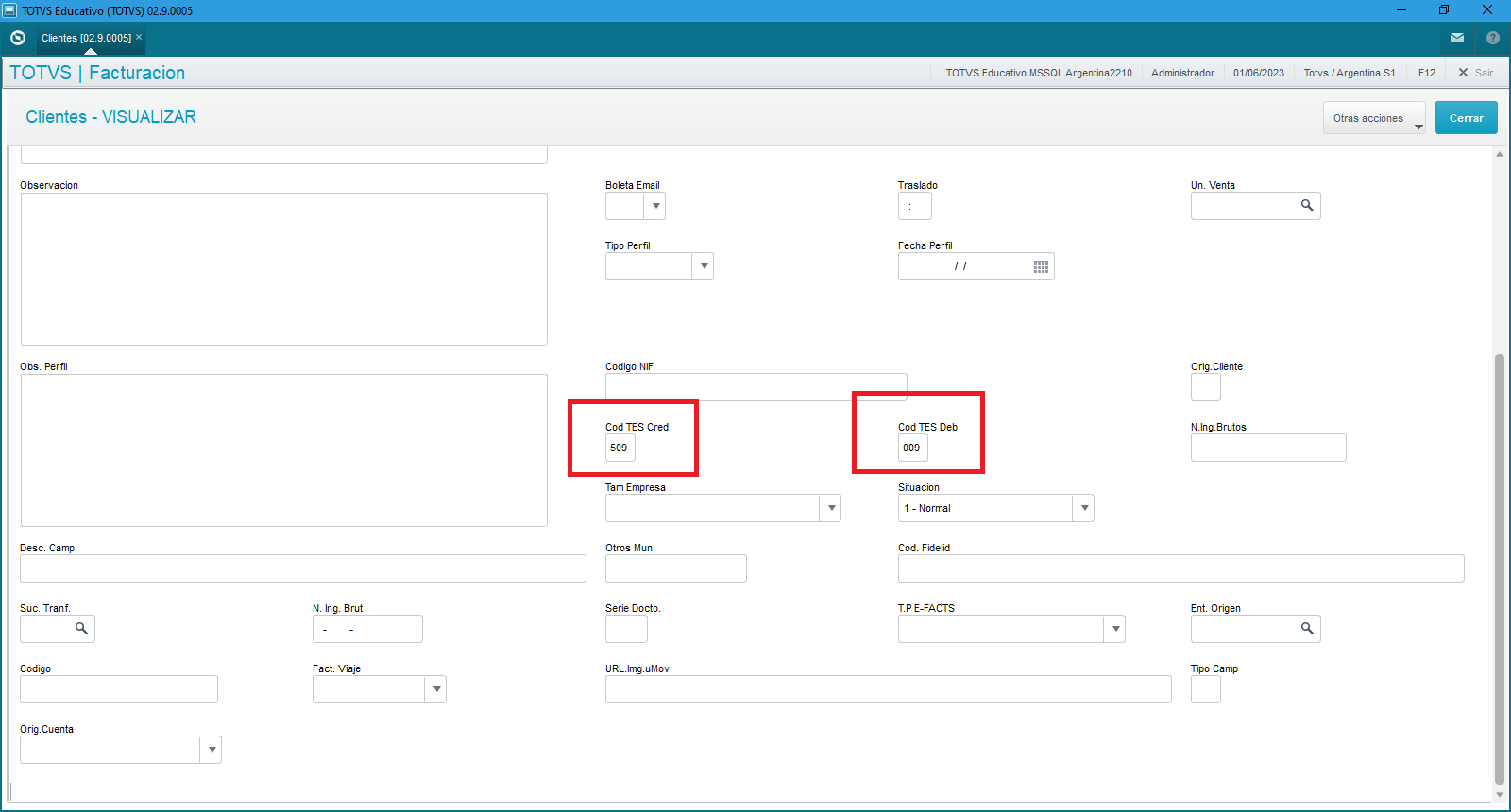This screenshot has height=812, width=1511.
Task: Open the Otras acciones menu
Action: pos(1374,118)
